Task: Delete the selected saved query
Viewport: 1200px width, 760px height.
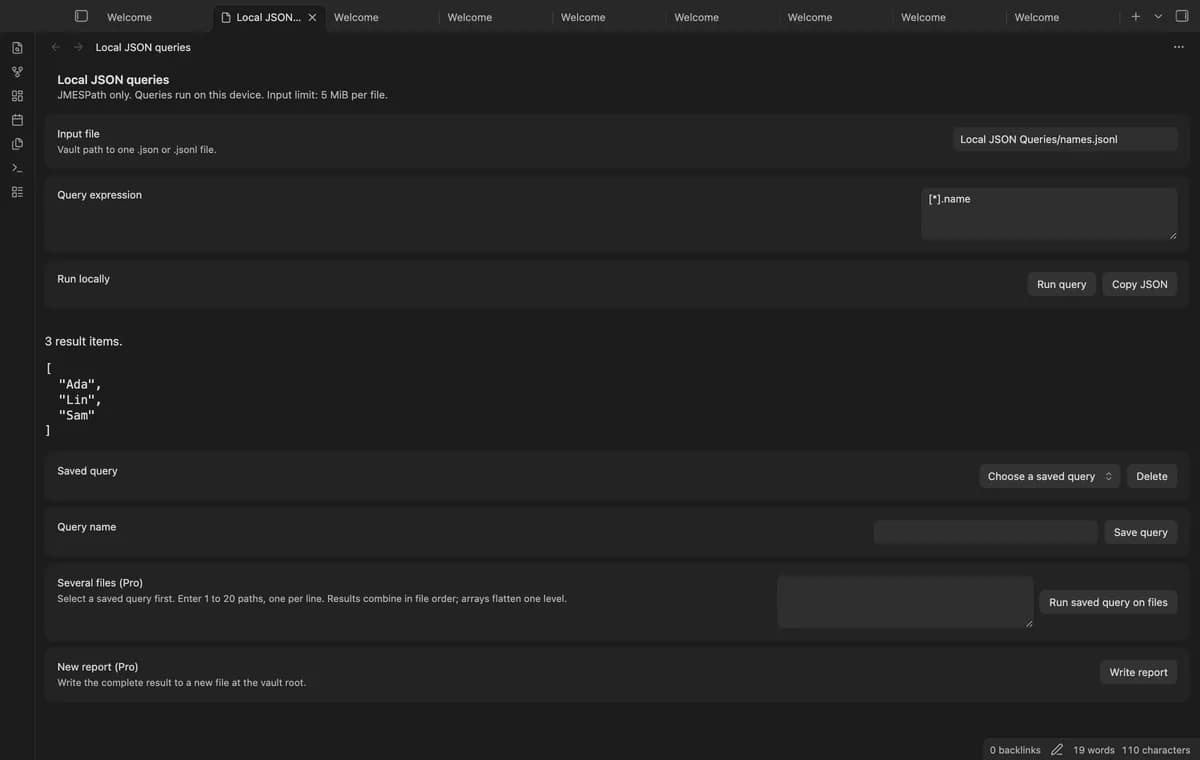Action: [x=1152, y=476]
